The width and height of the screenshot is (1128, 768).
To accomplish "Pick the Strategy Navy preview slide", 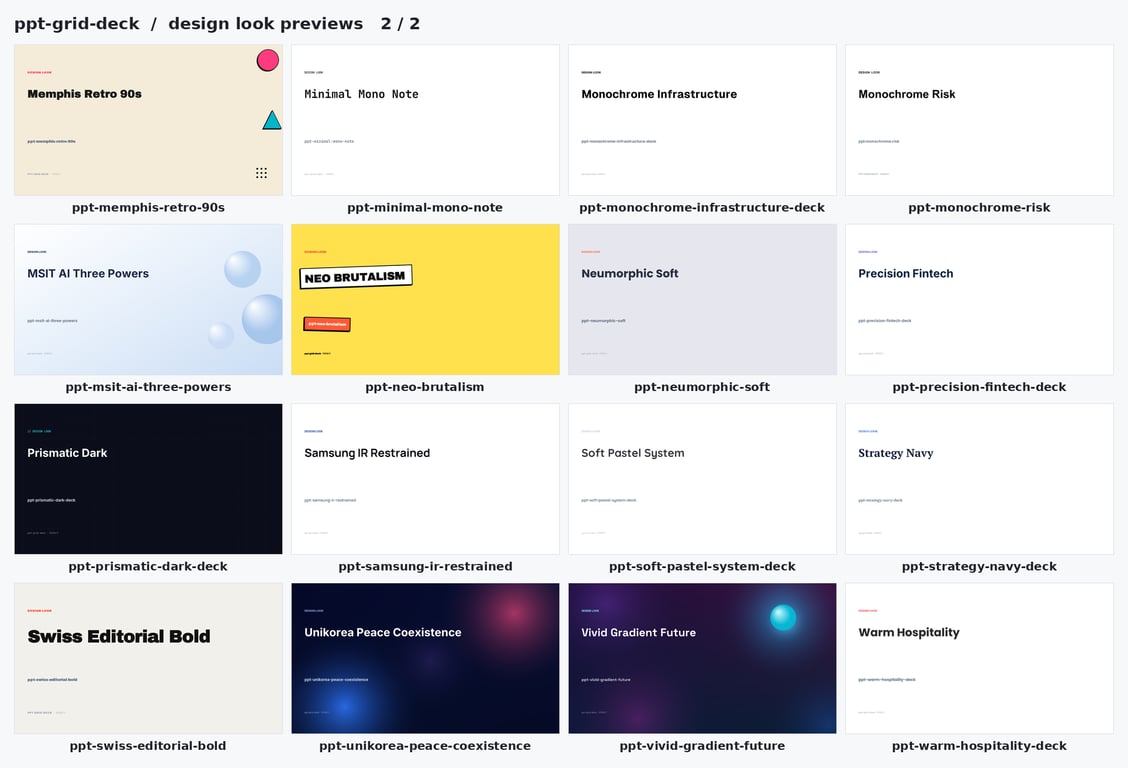I will click(x=979, y=479).
